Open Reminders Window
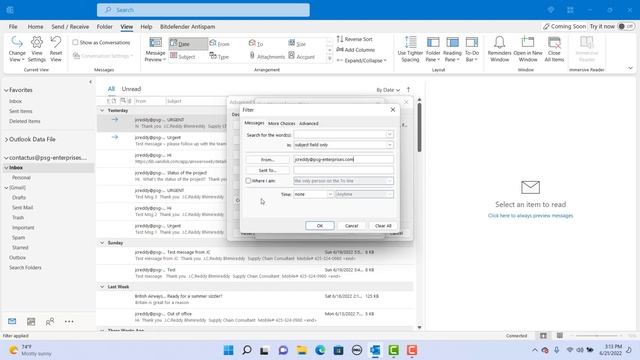Image resolution: width=640 pixels, height=360 pixels. click(x=499, y=49)
